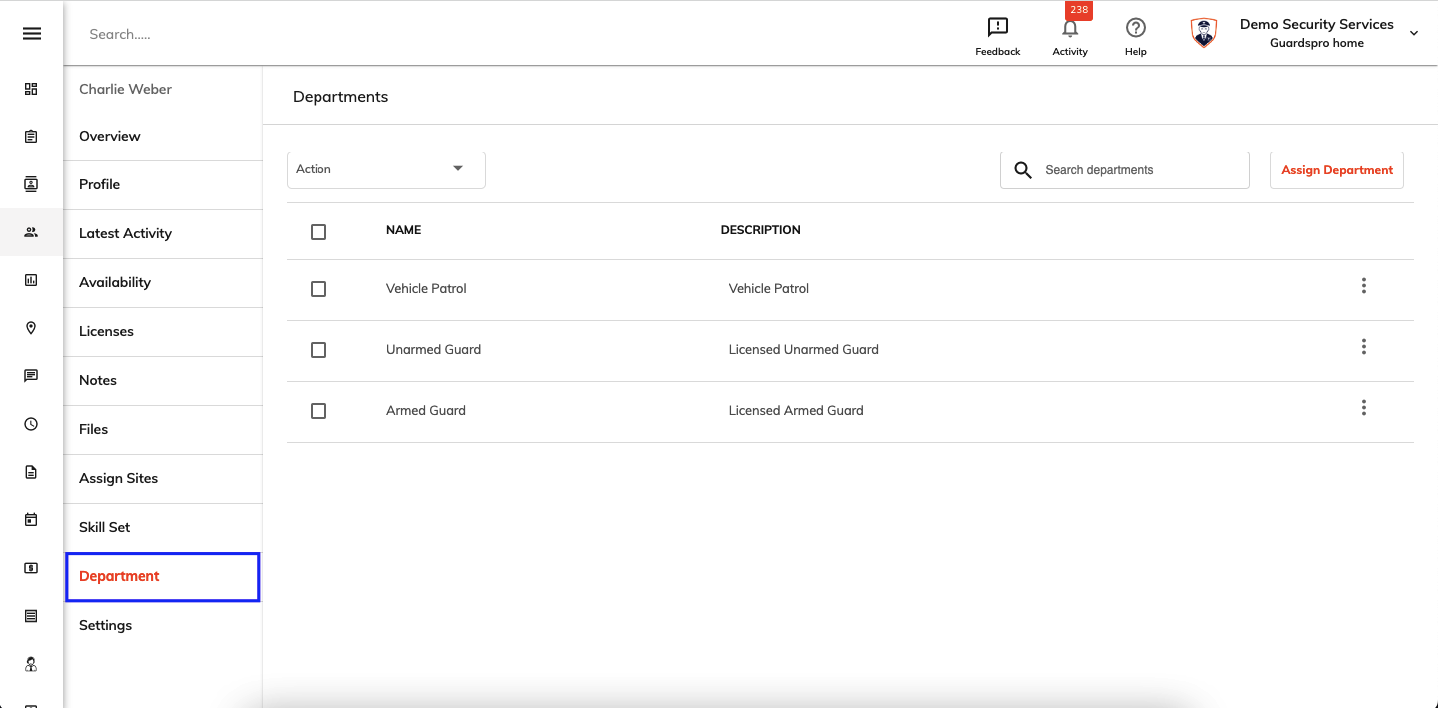Click the 238 notification badge
Image resolution: width=1438 pixels, height=708 pixels.
(1079, 10)
